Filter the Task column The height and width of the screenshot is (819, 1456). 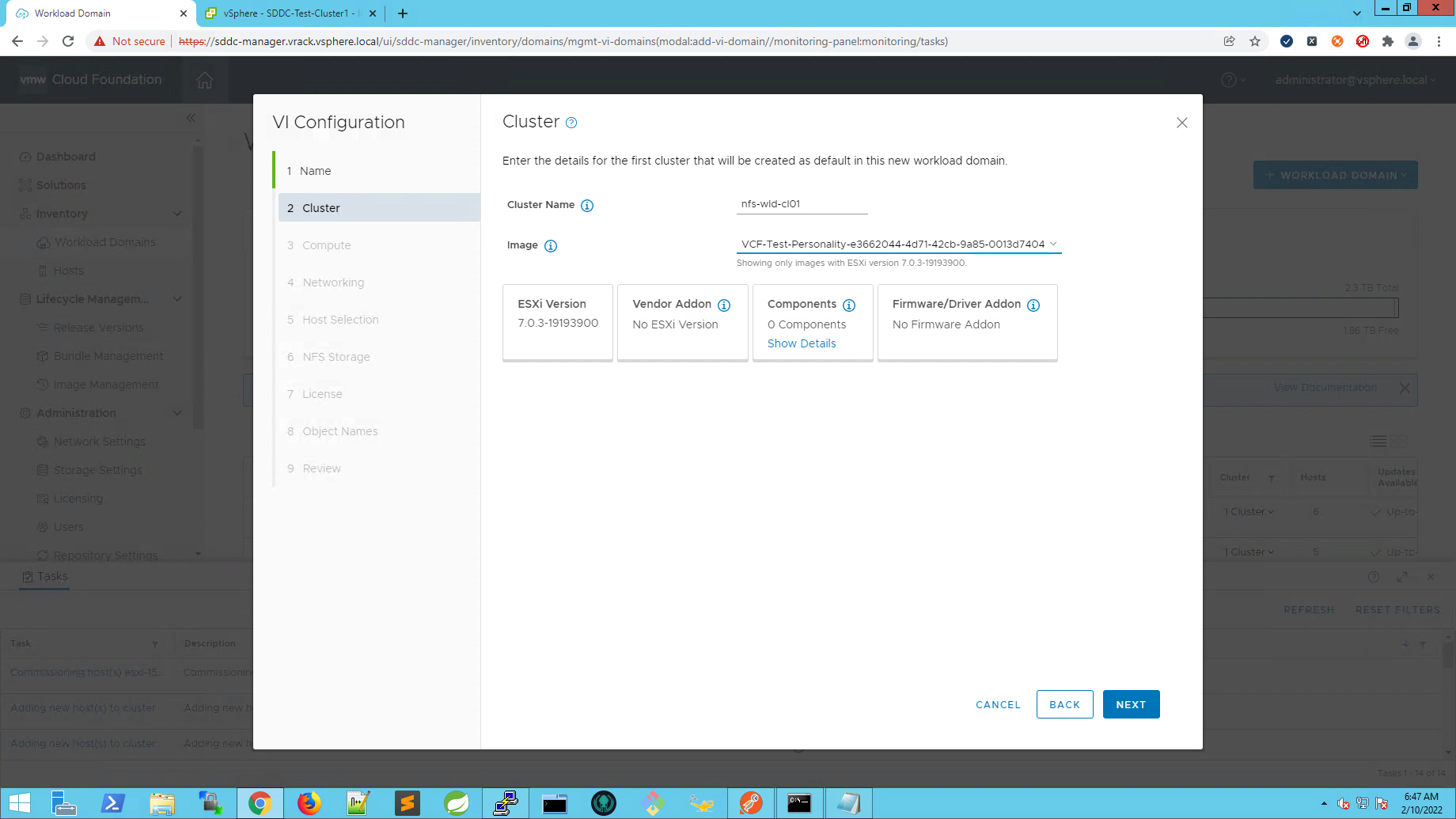155,644
